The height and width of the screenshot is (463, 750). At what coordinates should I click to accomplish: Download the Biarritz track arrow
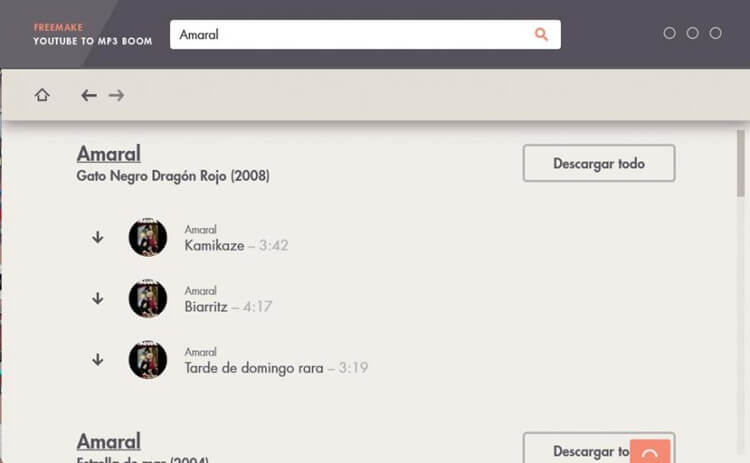(98, 298)
